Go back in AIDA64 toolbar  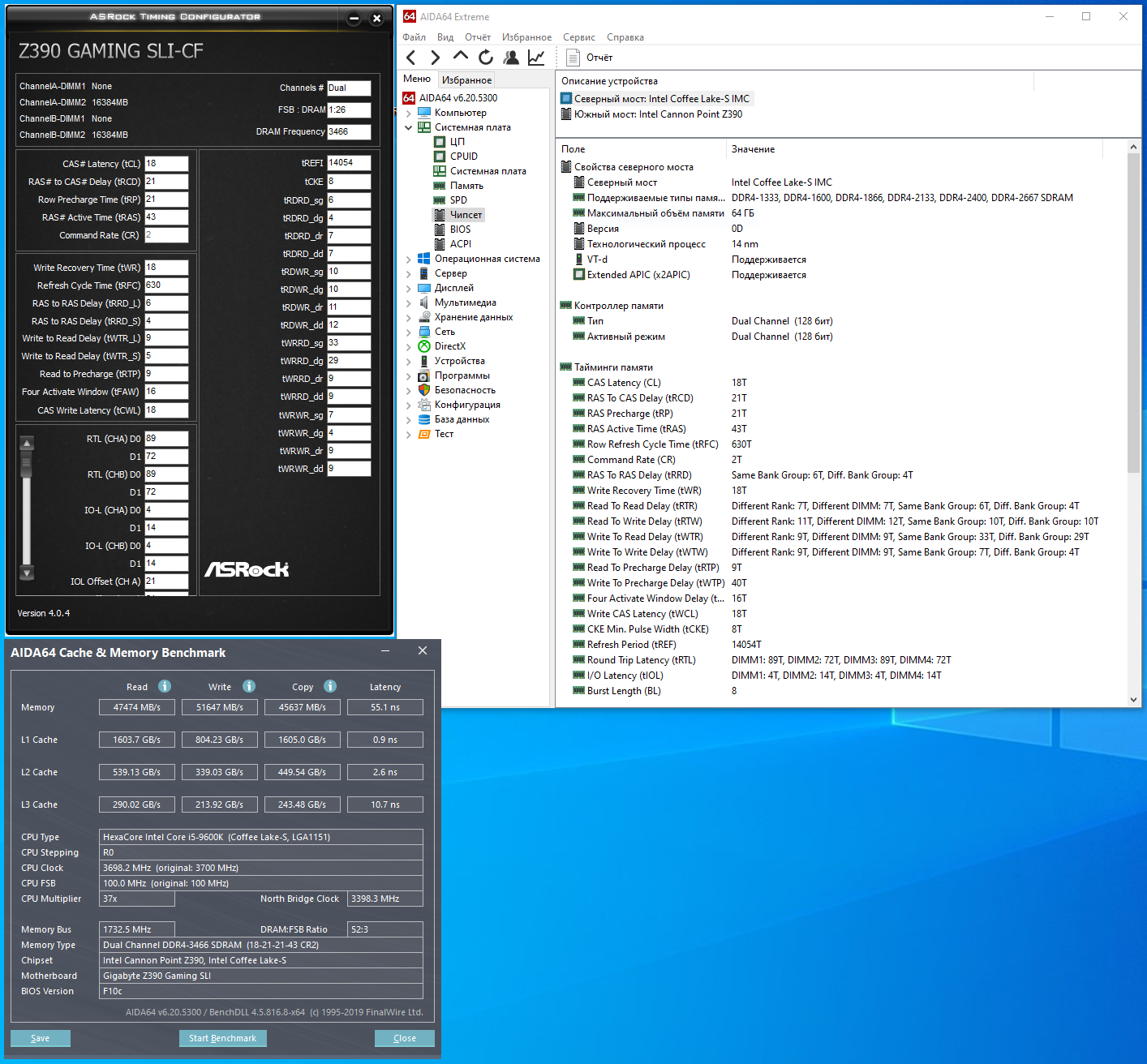coord(411,57)
